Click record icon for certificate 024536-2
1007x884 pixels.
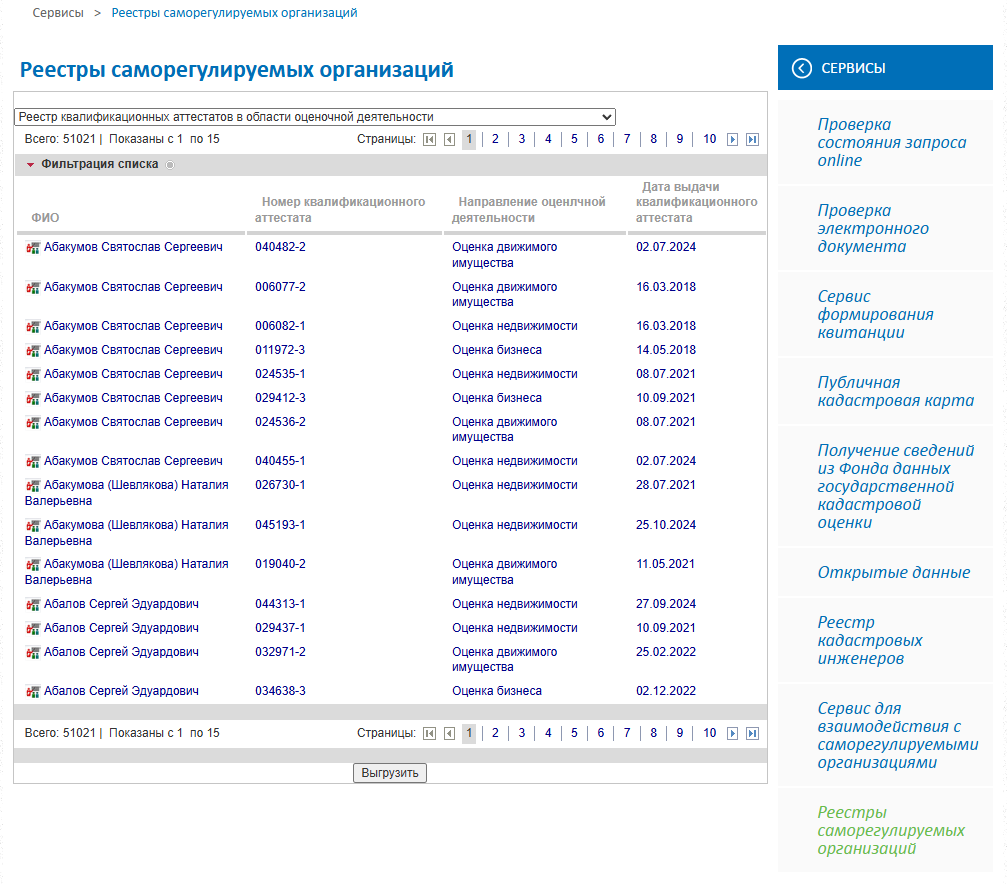coord(33,423)
